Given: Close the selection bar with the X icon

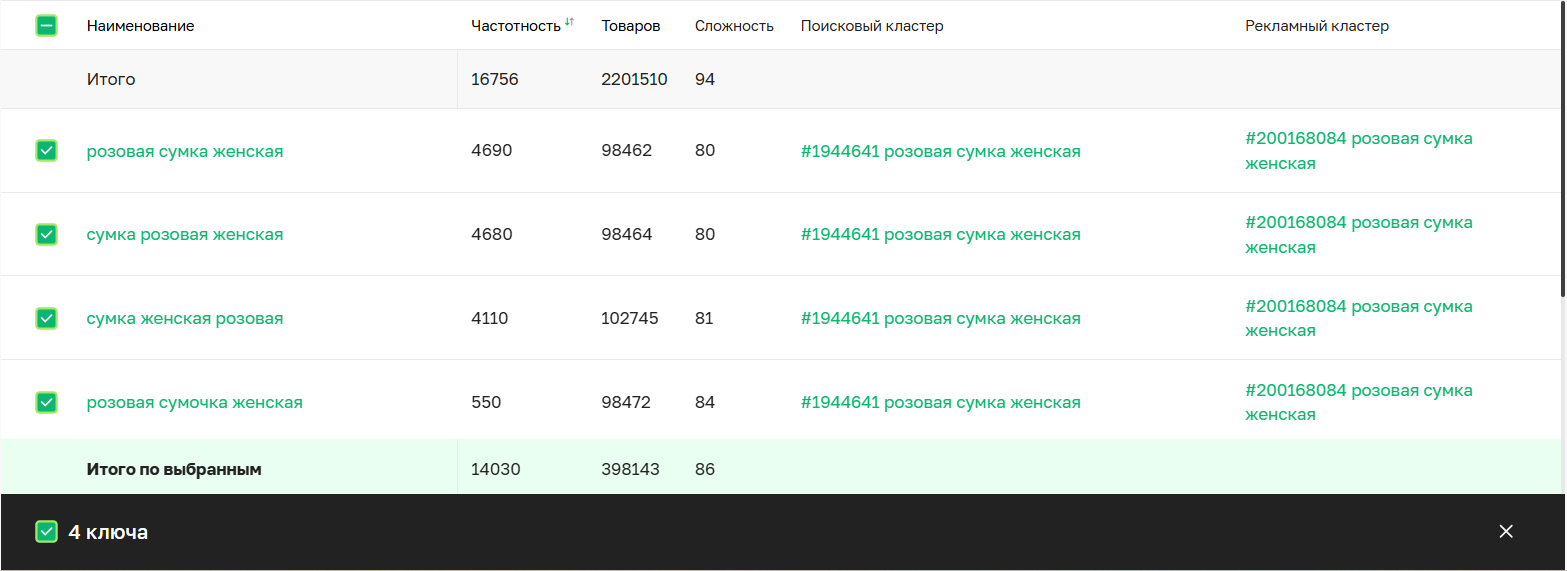Looking at the screenshot, I should (1506, 532).
